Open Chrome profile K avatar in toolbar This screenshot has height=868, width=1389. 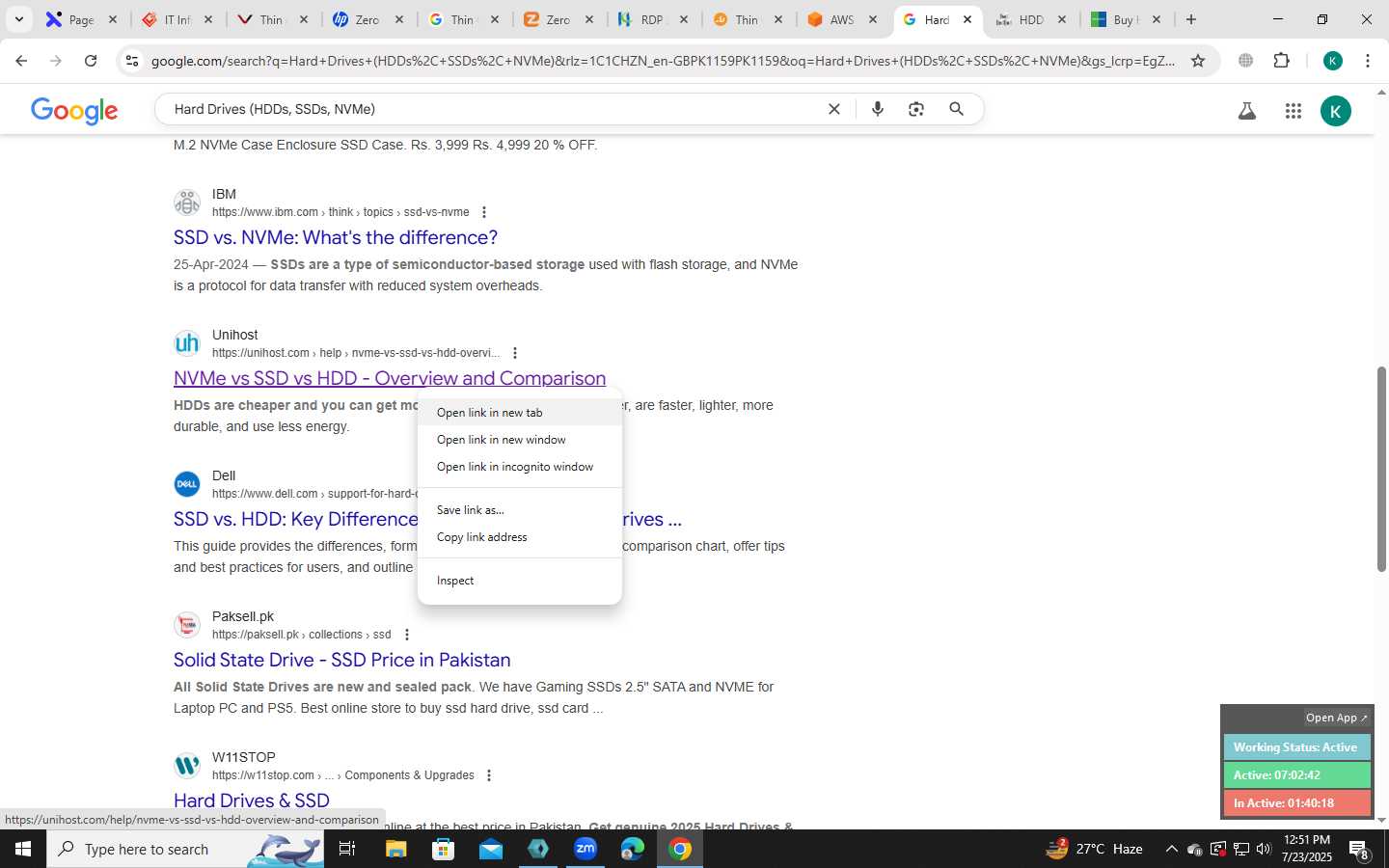[x=1333, y=61]
